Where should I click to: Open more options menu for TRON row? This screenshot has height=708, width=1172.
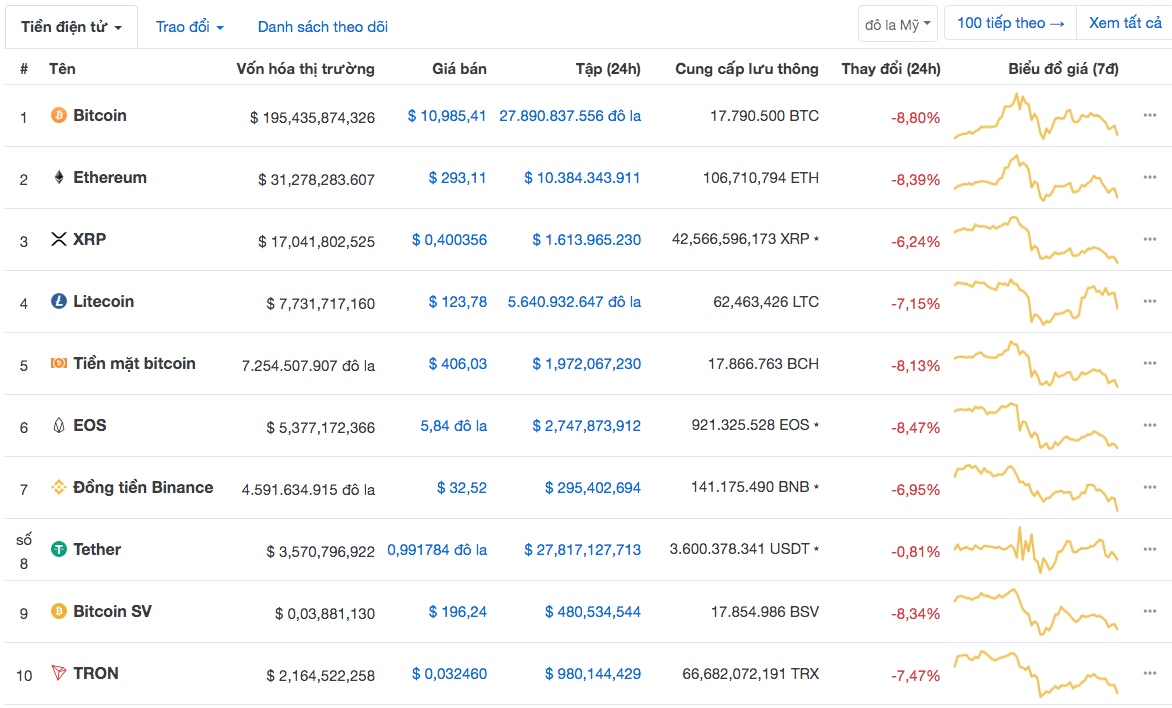(x=1149, y=674)
